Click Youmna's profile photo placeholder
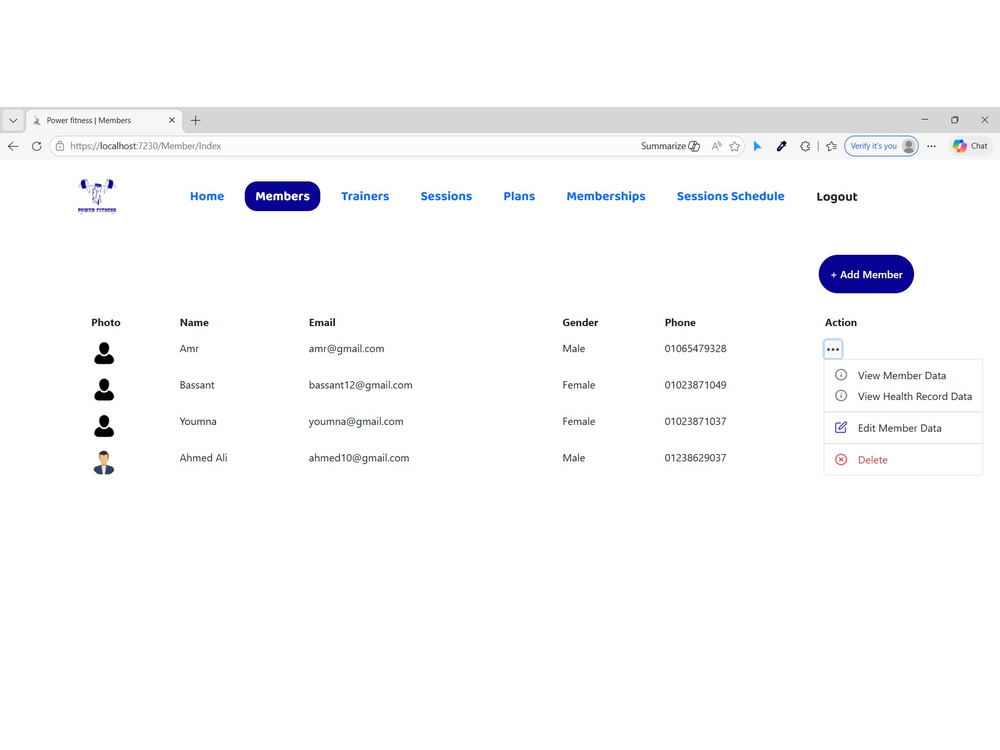1000x750 pixels. pos(104,425)
